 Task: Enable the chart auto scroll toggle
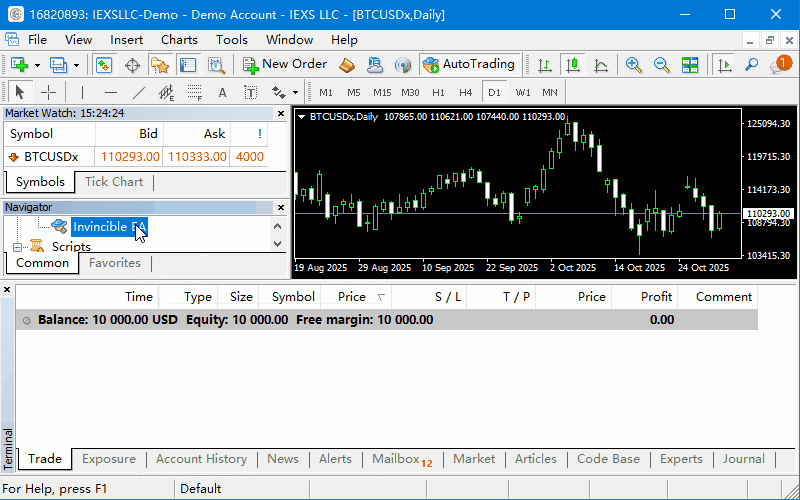click(724, 65)
